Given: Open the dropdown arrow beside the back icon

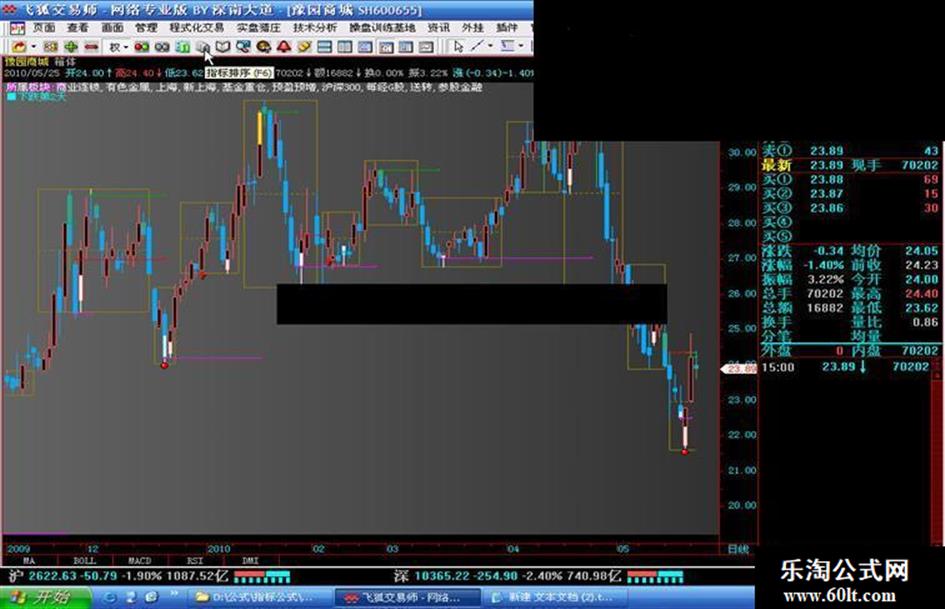Looking at the screenshot, I should coord(33,47).
